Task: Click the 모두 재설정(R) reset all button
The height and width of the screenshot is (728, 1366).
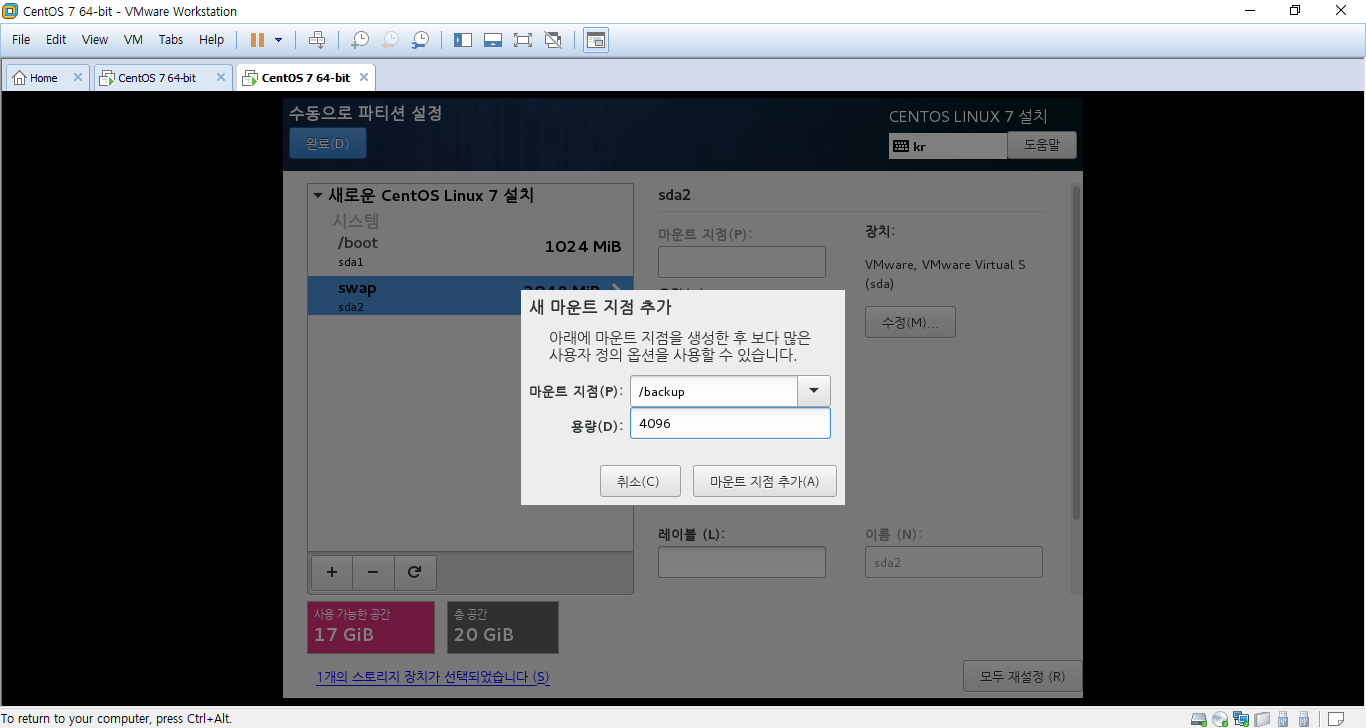Action: pyautogui.click(x=1022, y=676)
